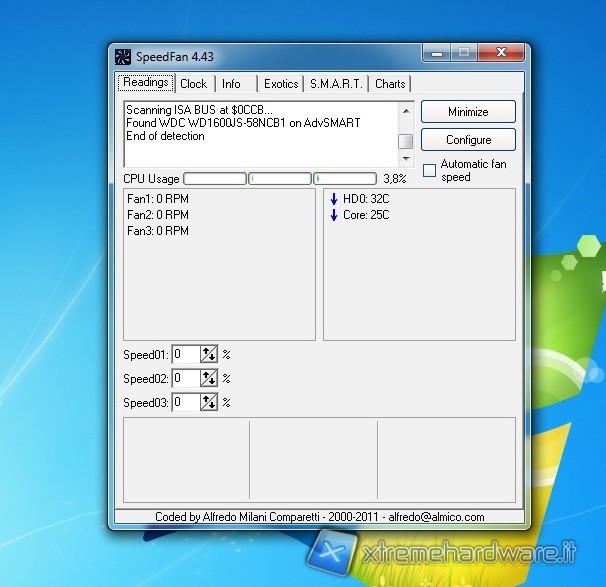Click the first CPU Usage bar

click(x=215, y=179)
